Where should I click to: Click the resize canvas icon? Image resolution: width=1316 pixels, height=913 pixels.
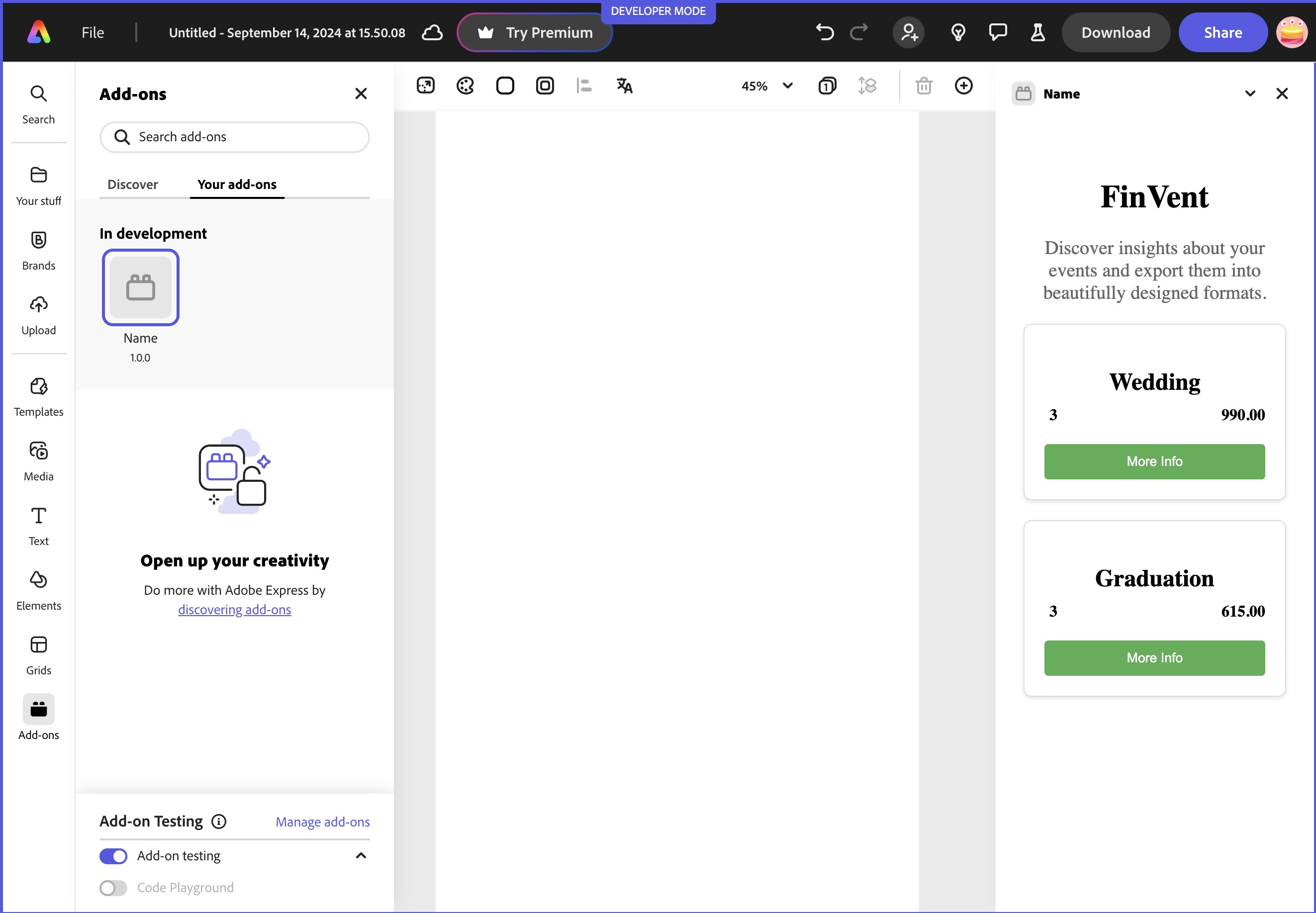pyautogui.click(x=425, y=86)
